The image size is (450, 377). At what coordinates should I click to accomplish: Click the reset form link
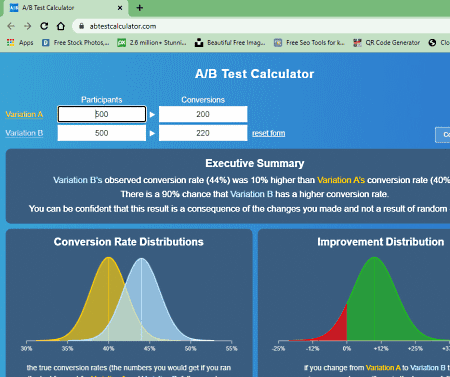click(269, 133)
